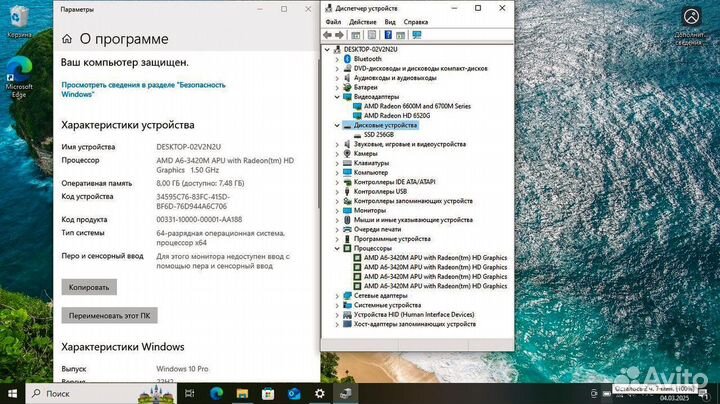This screenshot has height=404, width=720.
Task: Open Microsoft Store from the taskbar
Action: coord(268,393)
